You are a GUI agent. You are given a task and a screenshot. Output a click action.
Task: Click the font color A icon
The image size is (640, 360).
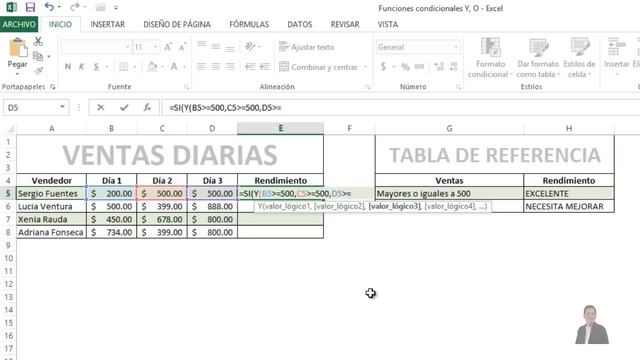click(x=174, y=67)
